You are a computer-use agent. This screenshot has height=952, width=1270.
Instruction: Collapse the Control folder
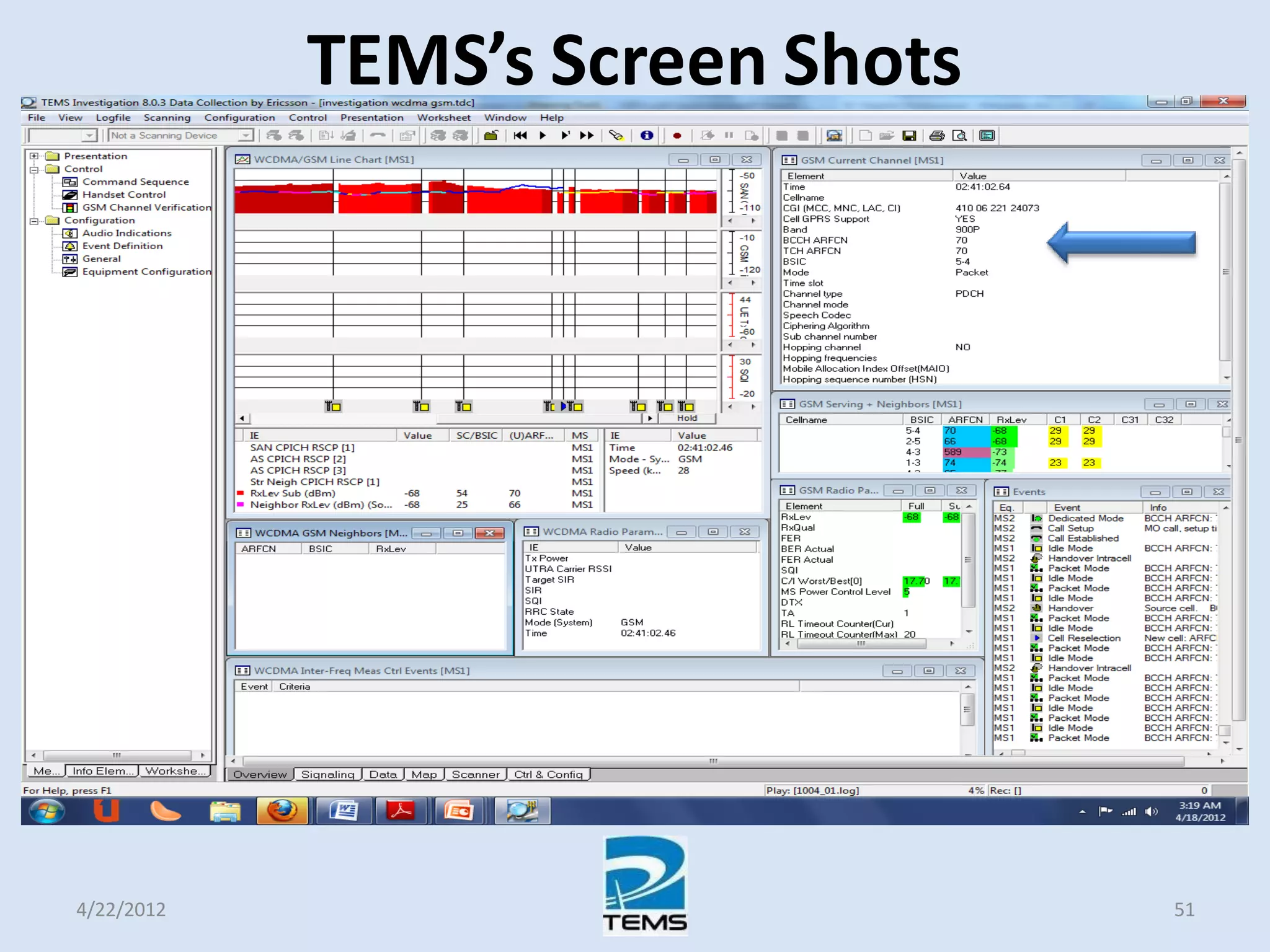tap(34, 169)
